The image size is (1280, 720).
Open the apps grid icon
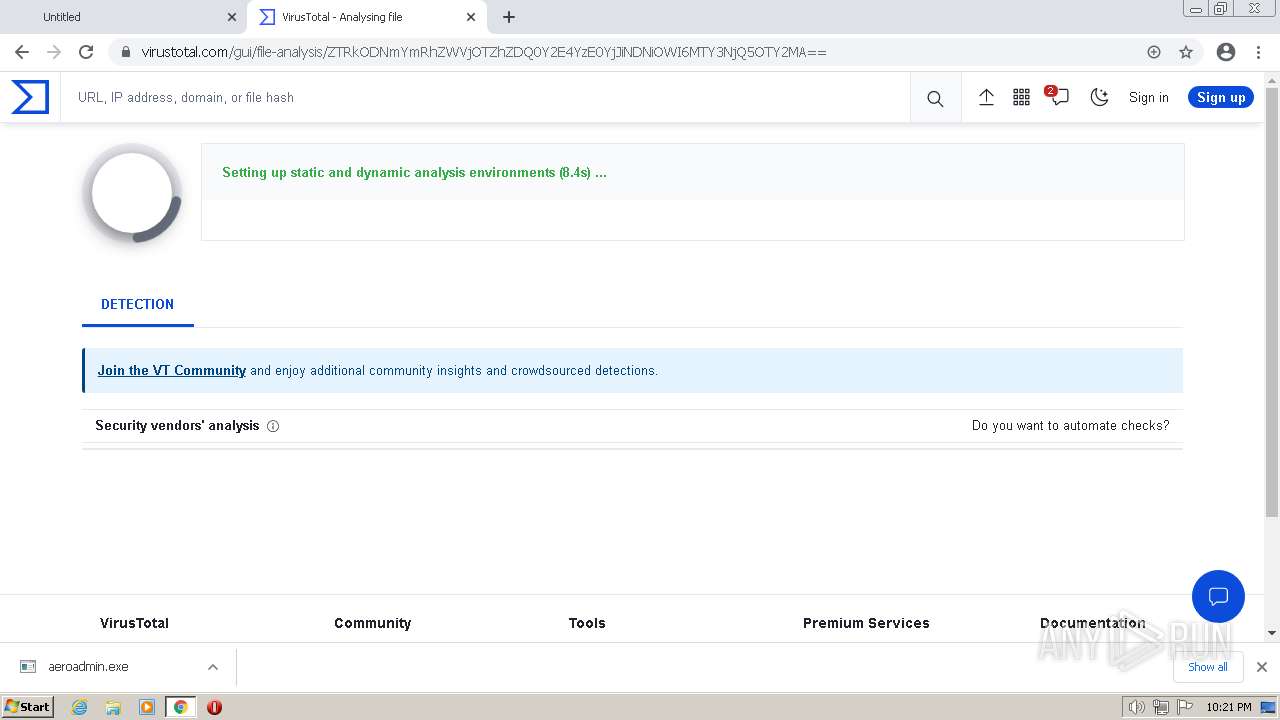pyautogui.click(x=1021, y=97)
